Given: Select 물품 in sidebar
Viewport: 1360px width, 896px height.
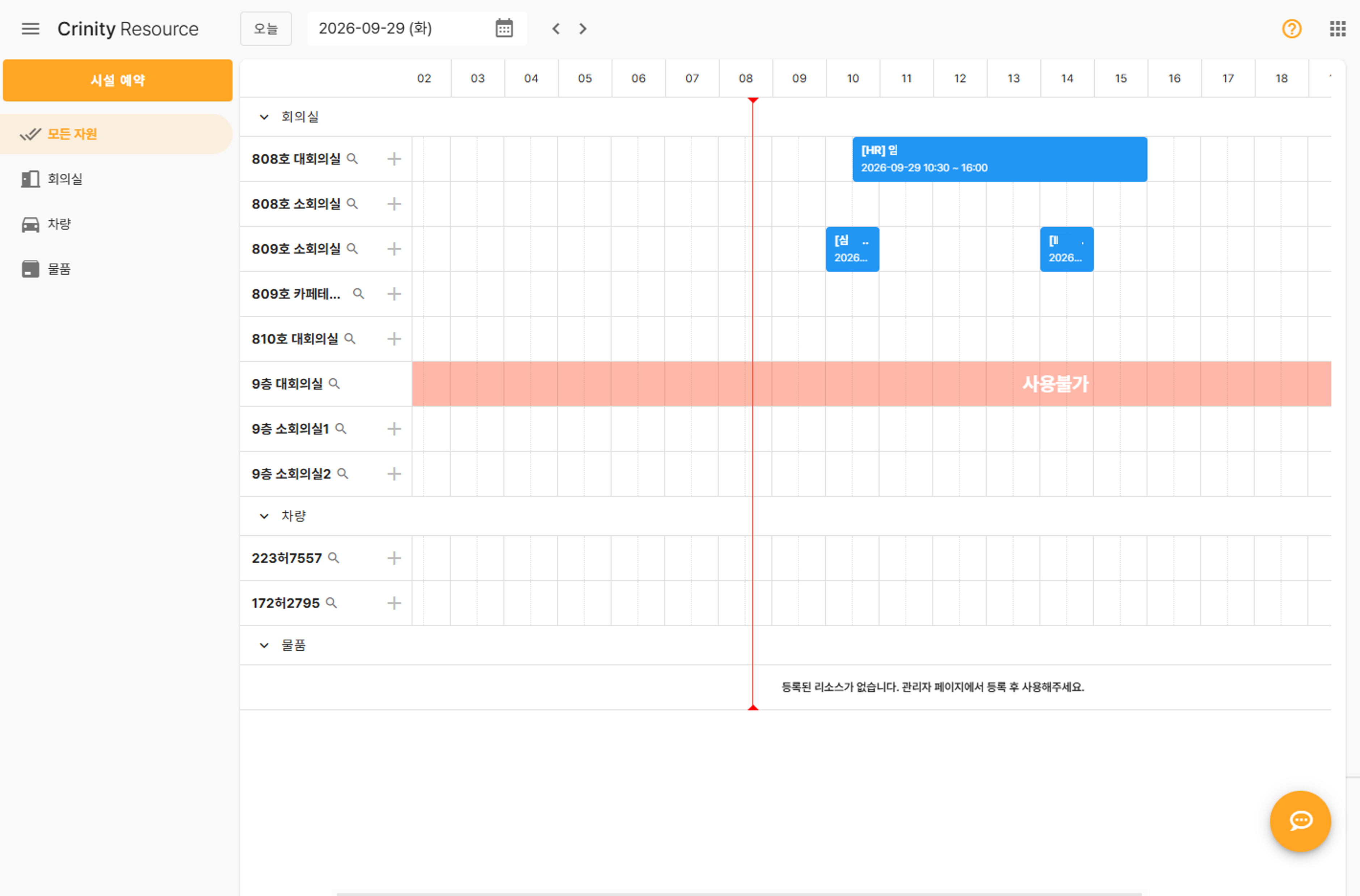Looking at the screenshot, I should pos(116,269).
